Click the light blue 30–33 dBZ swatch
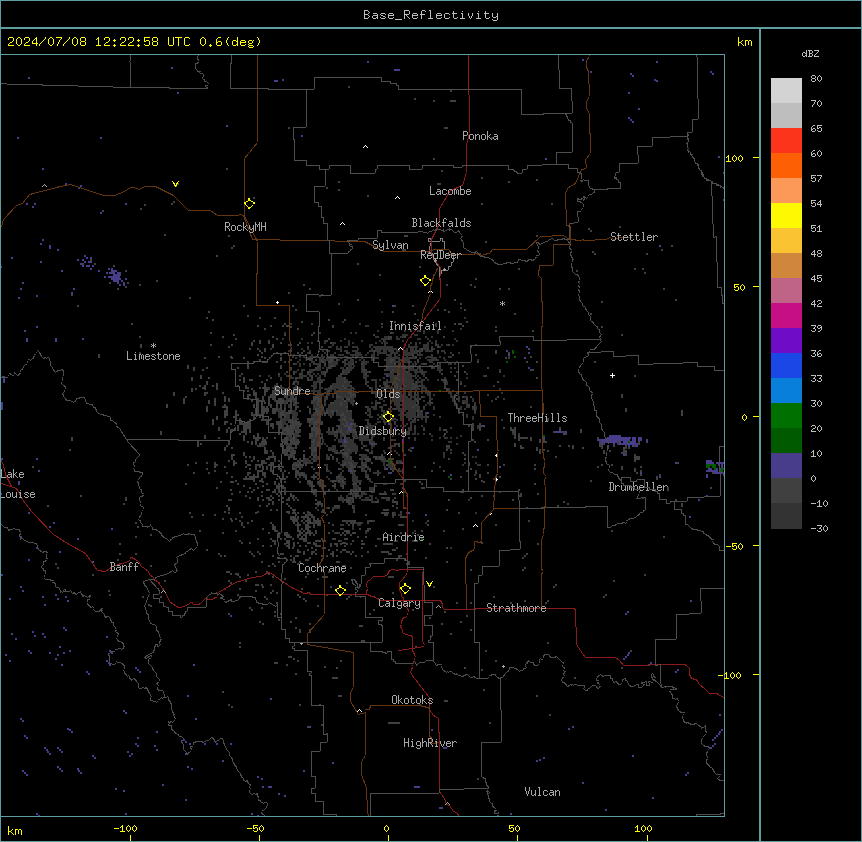The width and height of the screenshot is (862, 842). pyautogui.click(x=786, y=391)
